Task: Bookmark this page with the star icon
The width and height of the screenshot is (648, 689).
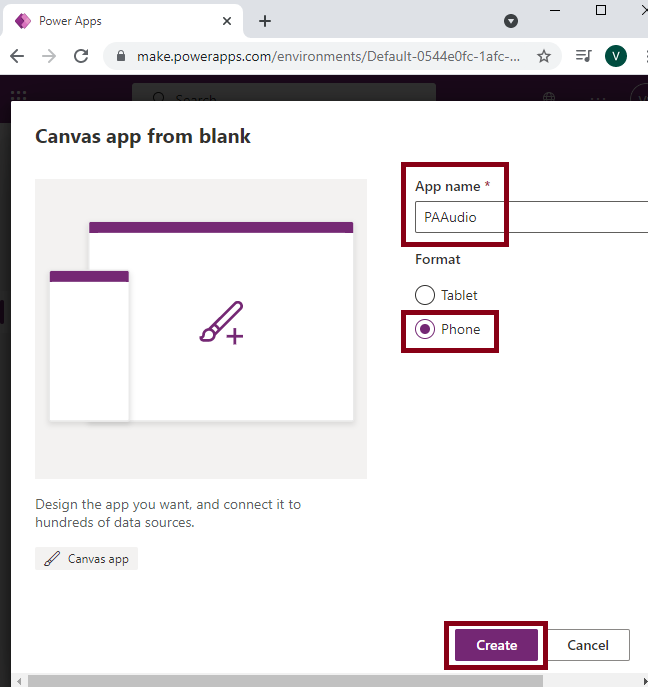Action: coord(544,56)
